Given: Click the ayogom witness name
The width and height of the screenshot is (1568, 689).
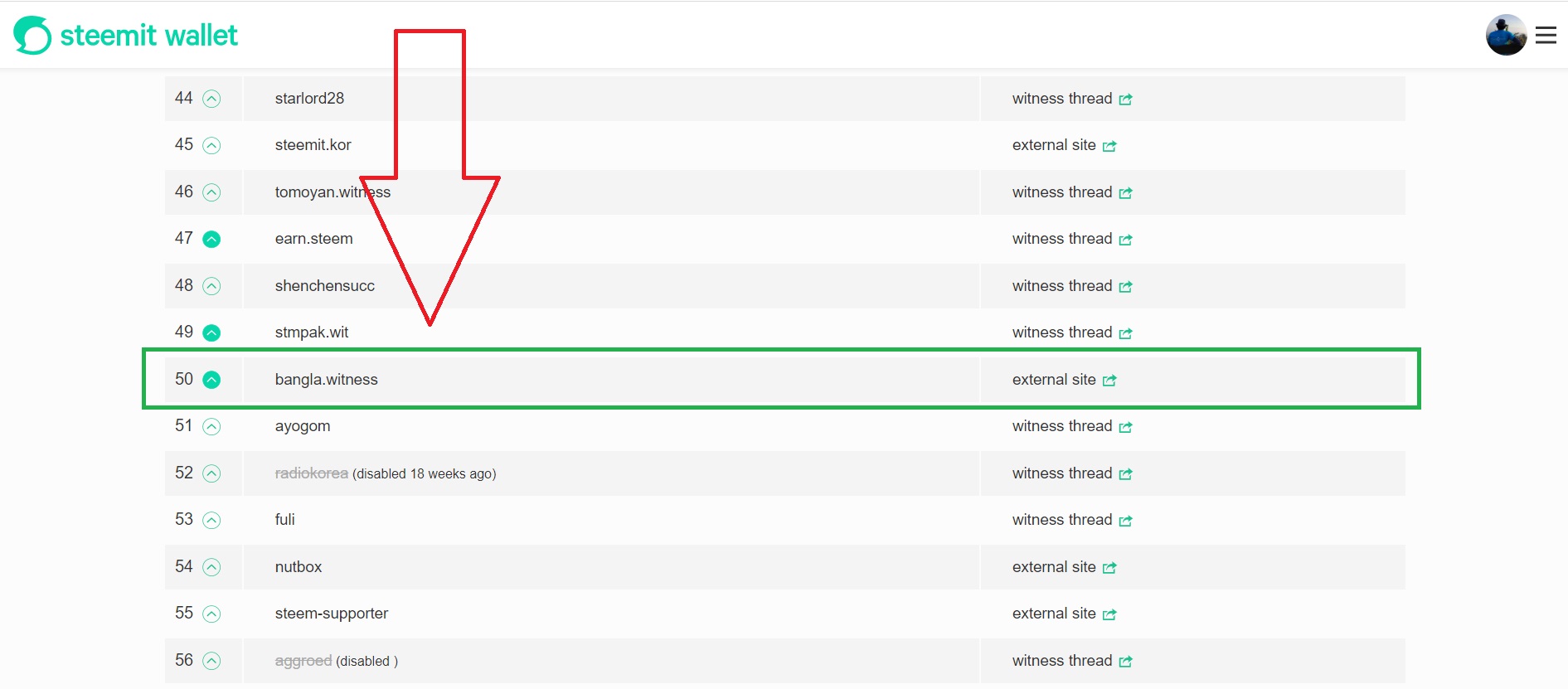Looking at the screenshot, I should pyautogui.click(x=303, y=427).
